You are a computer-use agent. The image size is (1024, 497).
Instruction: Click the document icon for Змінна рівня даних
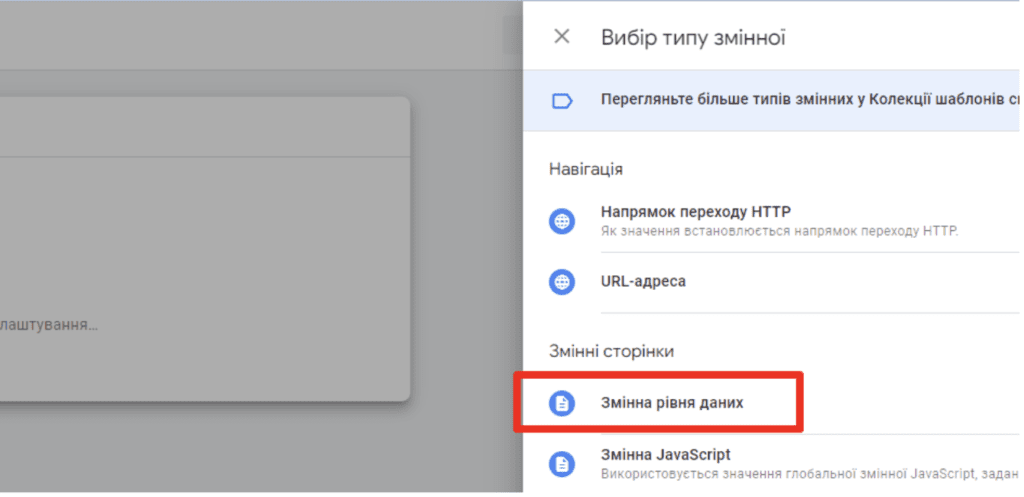(562, 404)
